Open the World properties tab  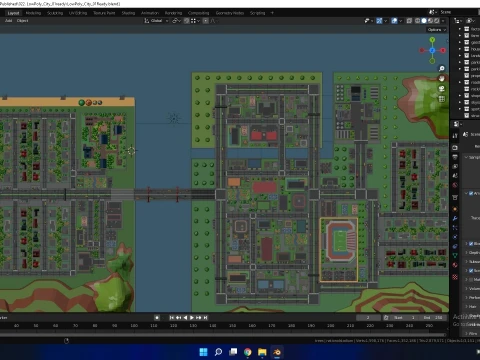pyautogui.click(x=455, y=185)
